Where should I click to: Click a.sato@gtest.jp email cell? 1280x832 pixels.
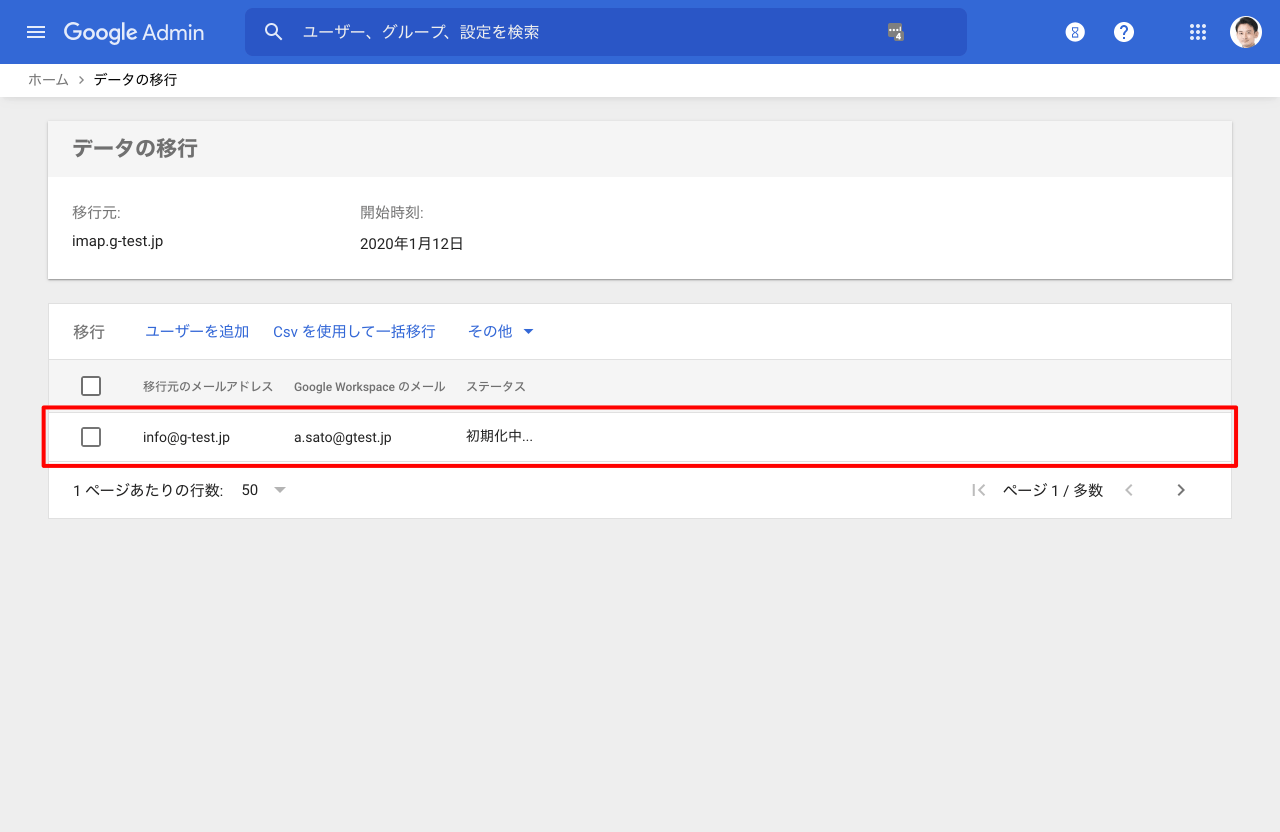pyautogui.click(x=342, y=437)
